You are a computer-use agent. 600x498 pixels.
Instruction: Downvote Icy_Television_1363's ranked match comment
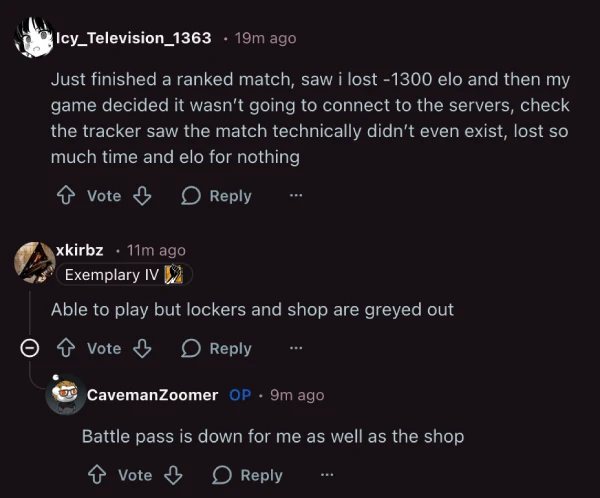pyautogui.click(x=142, y=196)
